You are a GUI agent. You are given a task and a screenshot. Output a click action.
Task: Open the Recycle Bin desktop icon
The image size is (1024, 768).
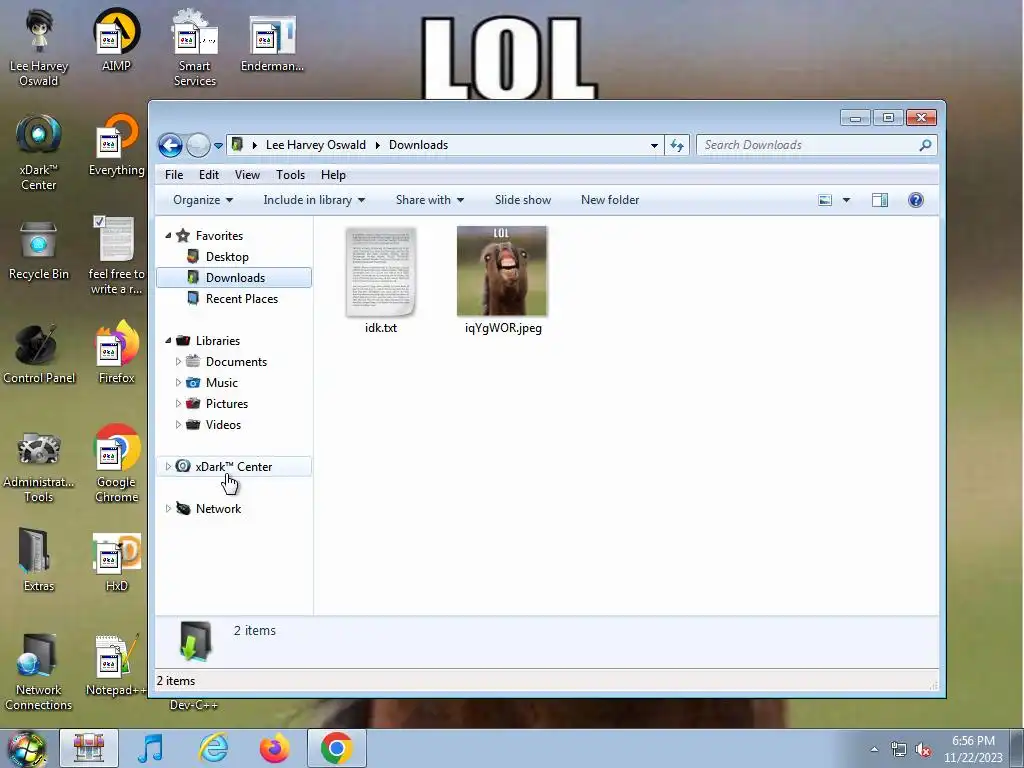point(39,250)
